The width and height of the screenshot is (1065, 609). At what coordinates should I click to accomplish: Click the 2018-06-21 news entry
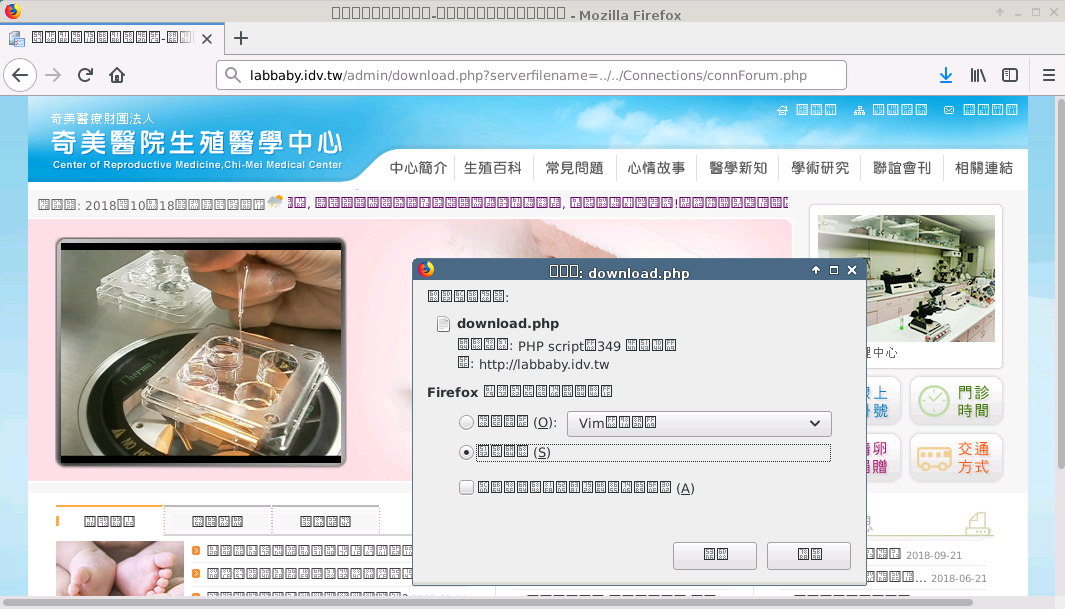point(926,578)
